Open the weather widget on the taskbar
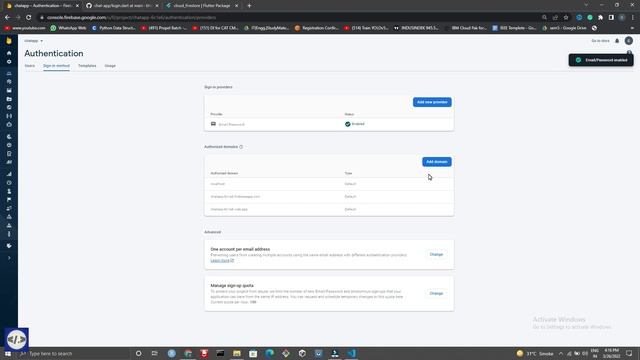 tap(535, 353)
